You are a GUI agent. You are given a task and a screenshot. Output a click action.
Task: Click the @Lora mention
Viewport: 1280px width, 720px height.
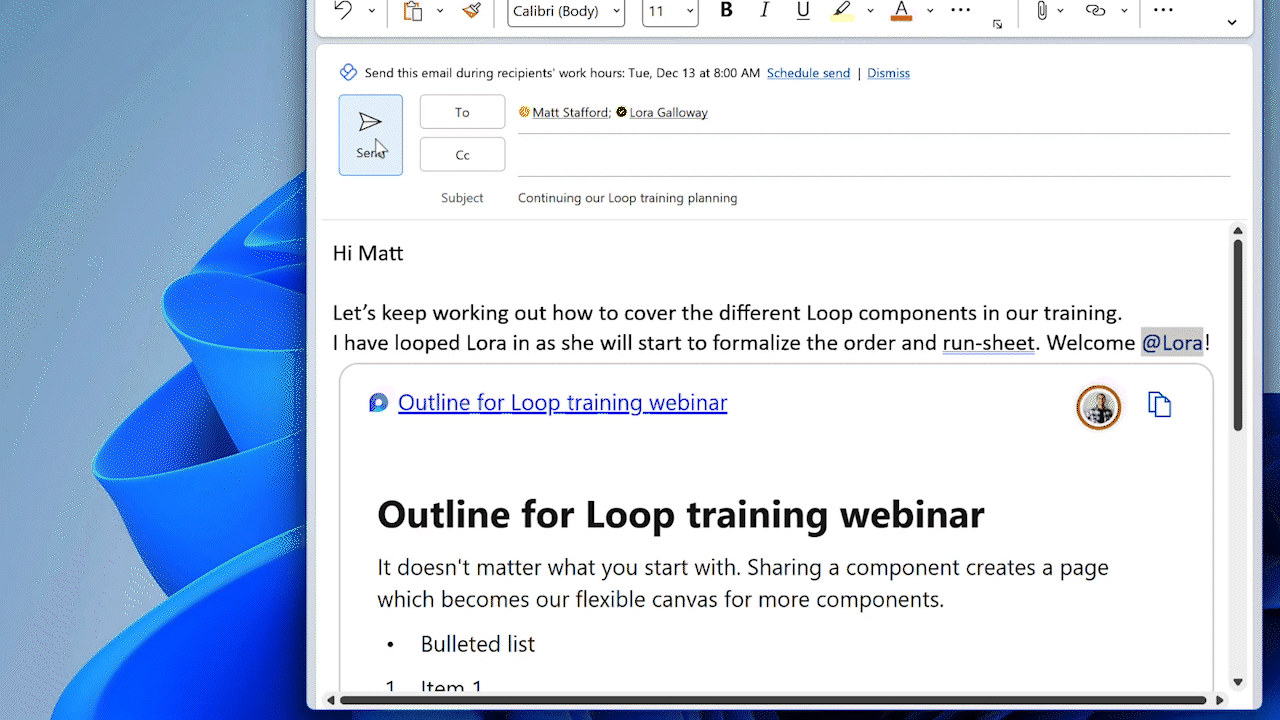[1172, 343]
